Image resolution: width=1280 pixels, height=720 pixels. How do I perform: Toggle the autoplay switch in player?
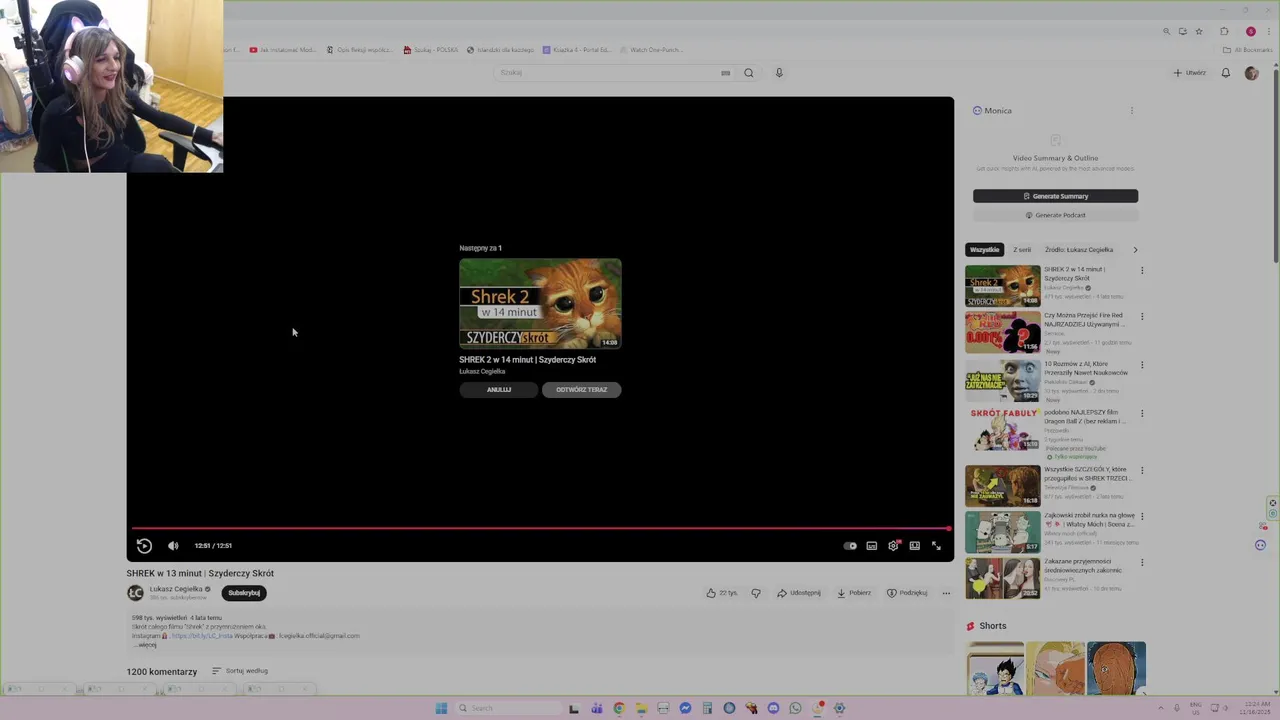tap(850, 546)
